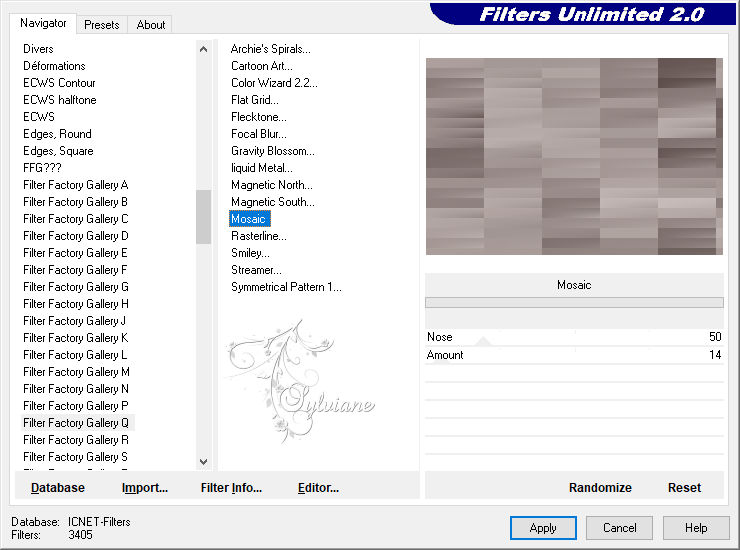The width and height of the screenshot is (740, 550).
Task: Select the FFG??? category
Action: 42,168
